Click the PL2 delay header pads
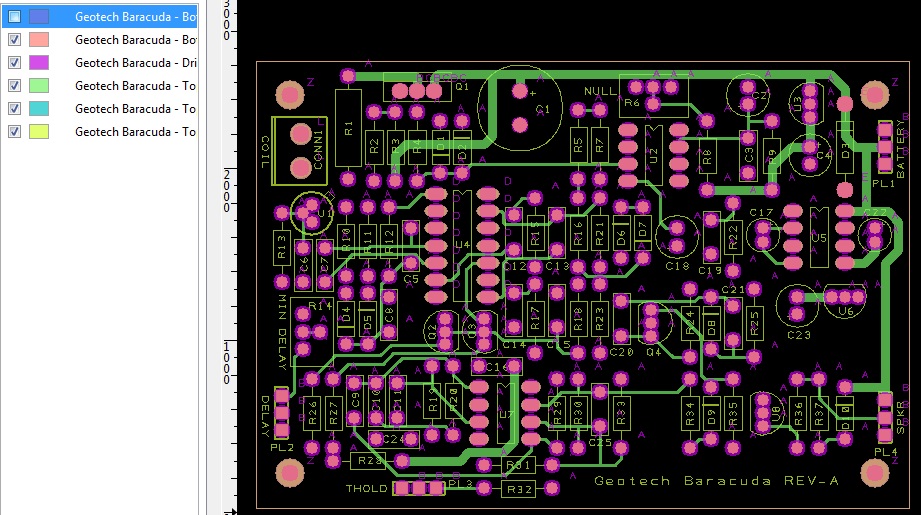 pos(281,413)
